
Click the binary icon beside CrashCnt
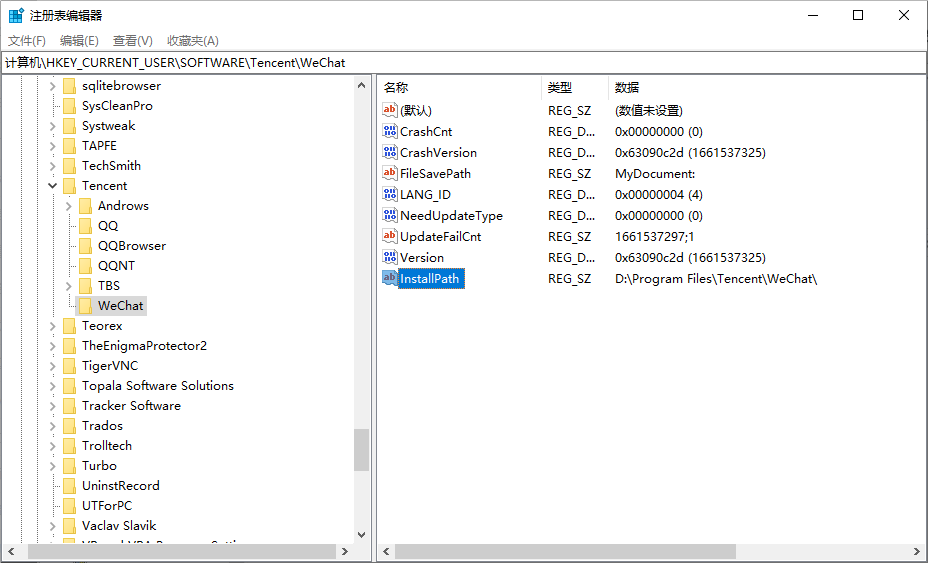click(x=390, y=132)
